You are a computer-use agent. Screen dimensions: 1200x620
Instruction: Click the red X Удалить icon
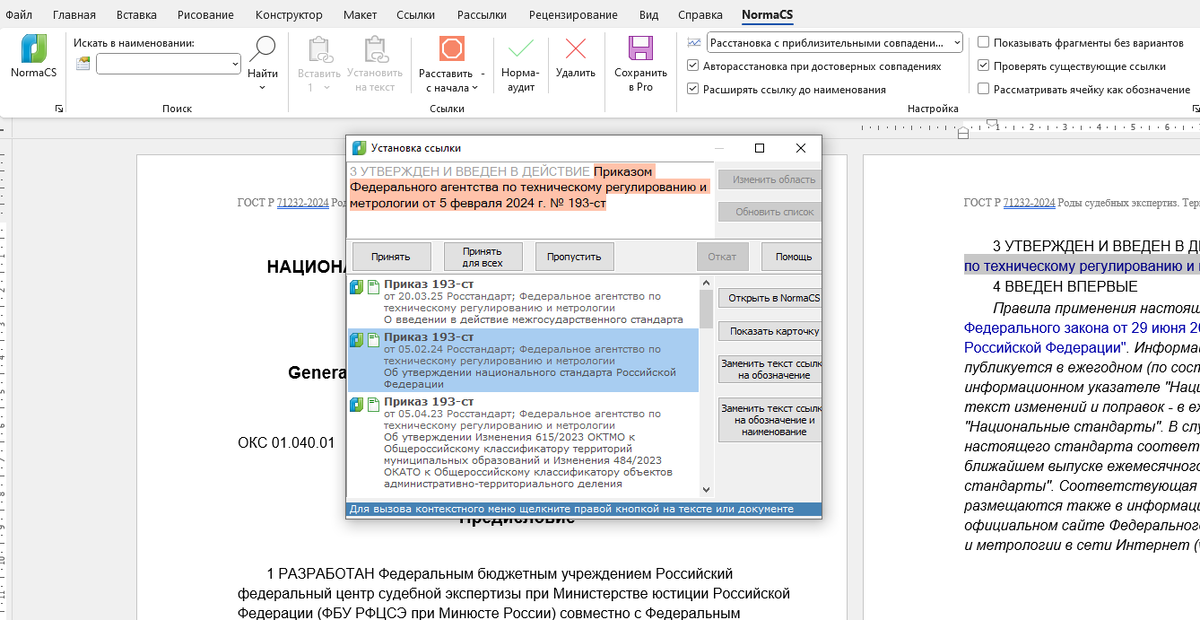[575, 49]
